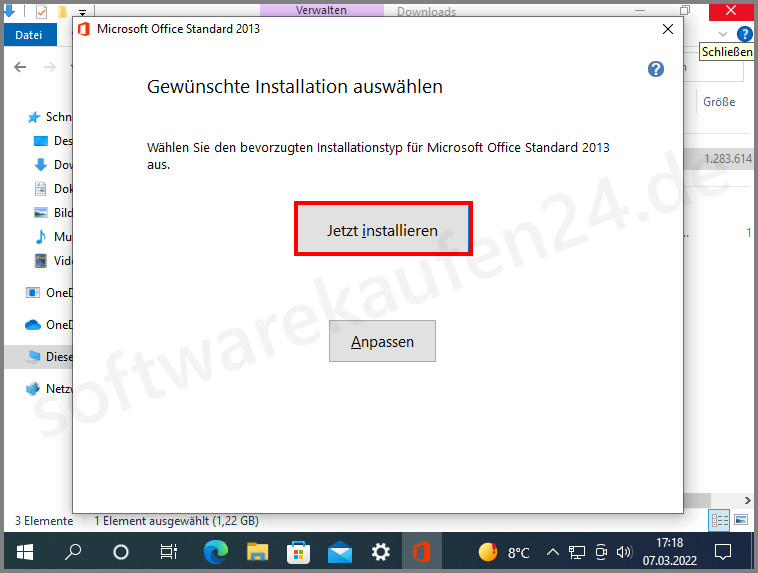
Task: Choose the Anpassen button
Action: tap(382, 341)
